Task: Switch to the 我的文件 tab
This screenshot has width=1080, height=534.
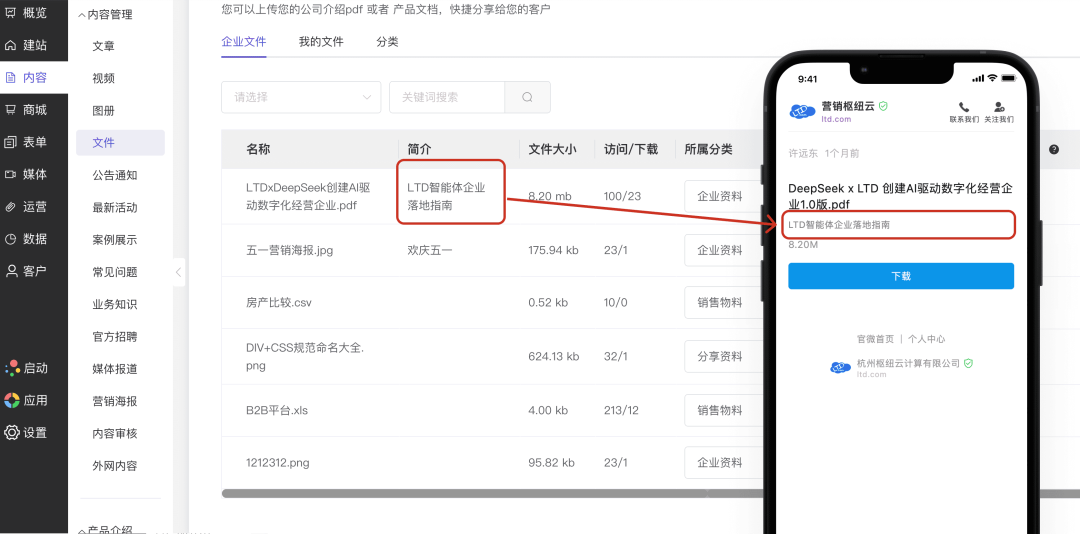Action: [321, 41]
